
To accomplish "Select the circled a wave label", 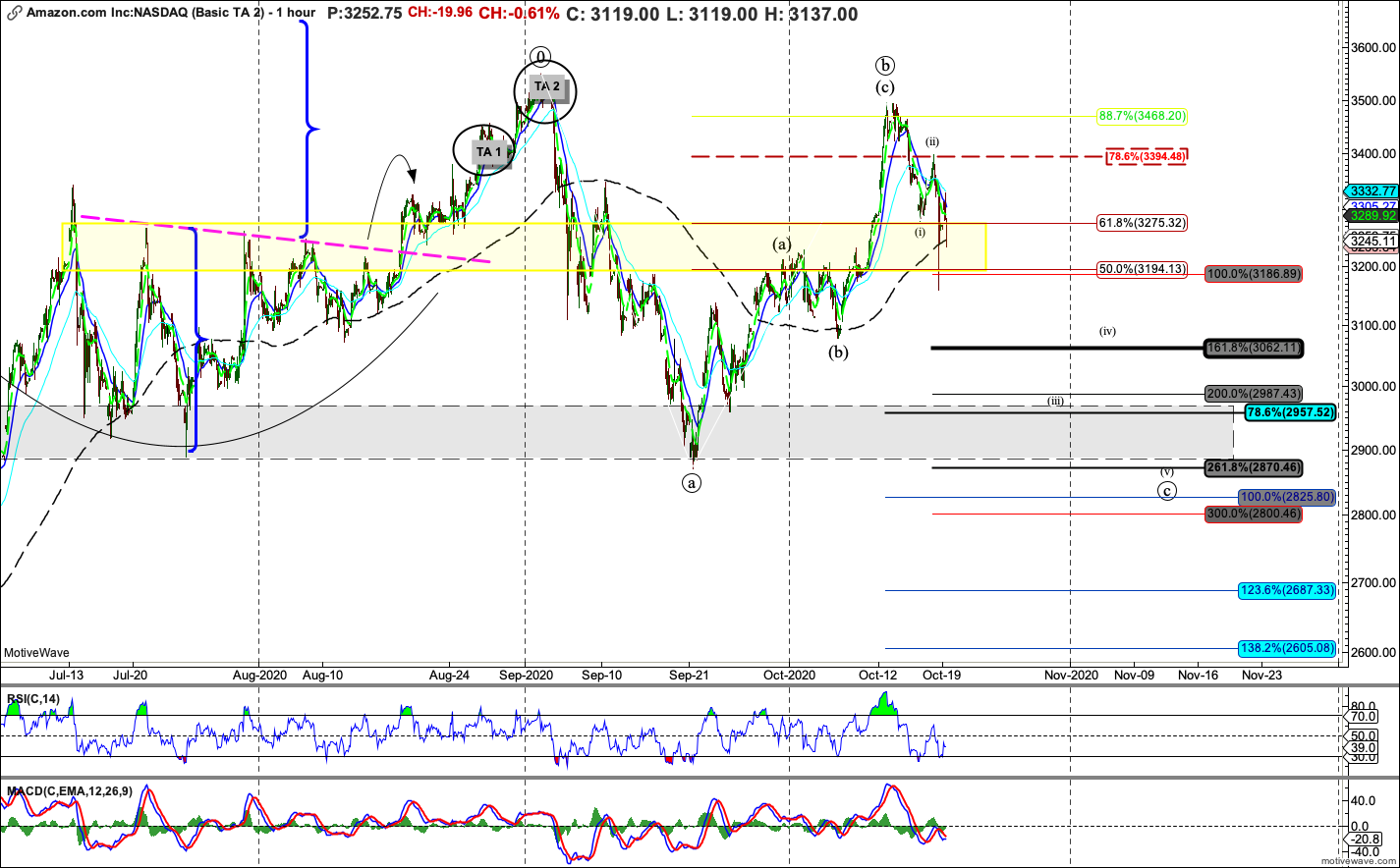I will pyautogui.click(x=693, y=482).
